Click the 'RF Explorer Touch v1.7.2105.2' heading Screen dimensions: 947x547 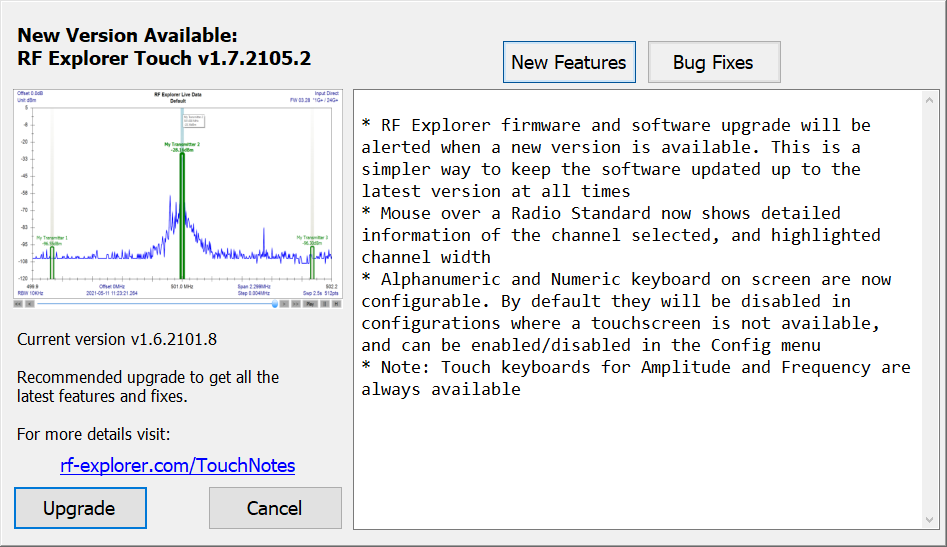pyautogui.click(x=164, y=59)
